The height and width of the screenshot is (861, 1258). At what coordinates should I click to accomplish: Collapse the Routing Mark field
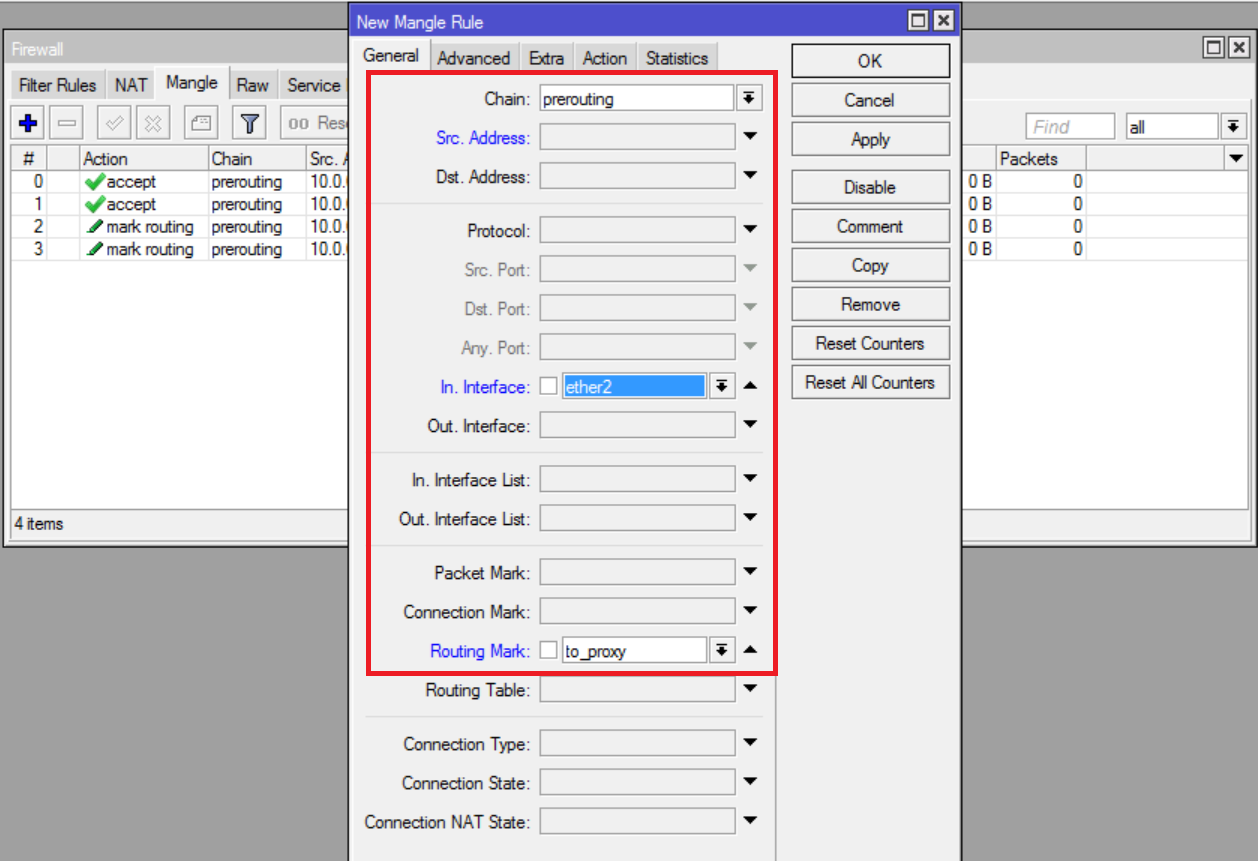[x=750, y=650]
